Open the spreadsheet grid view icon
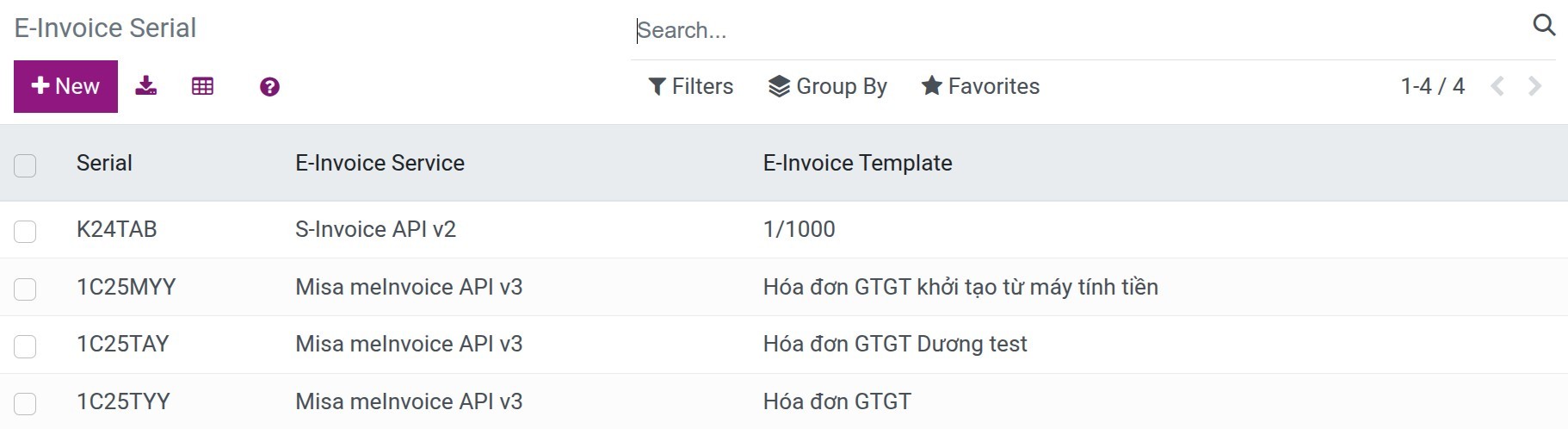Viewport: 1568px width, 429px height. pos(202,86)
